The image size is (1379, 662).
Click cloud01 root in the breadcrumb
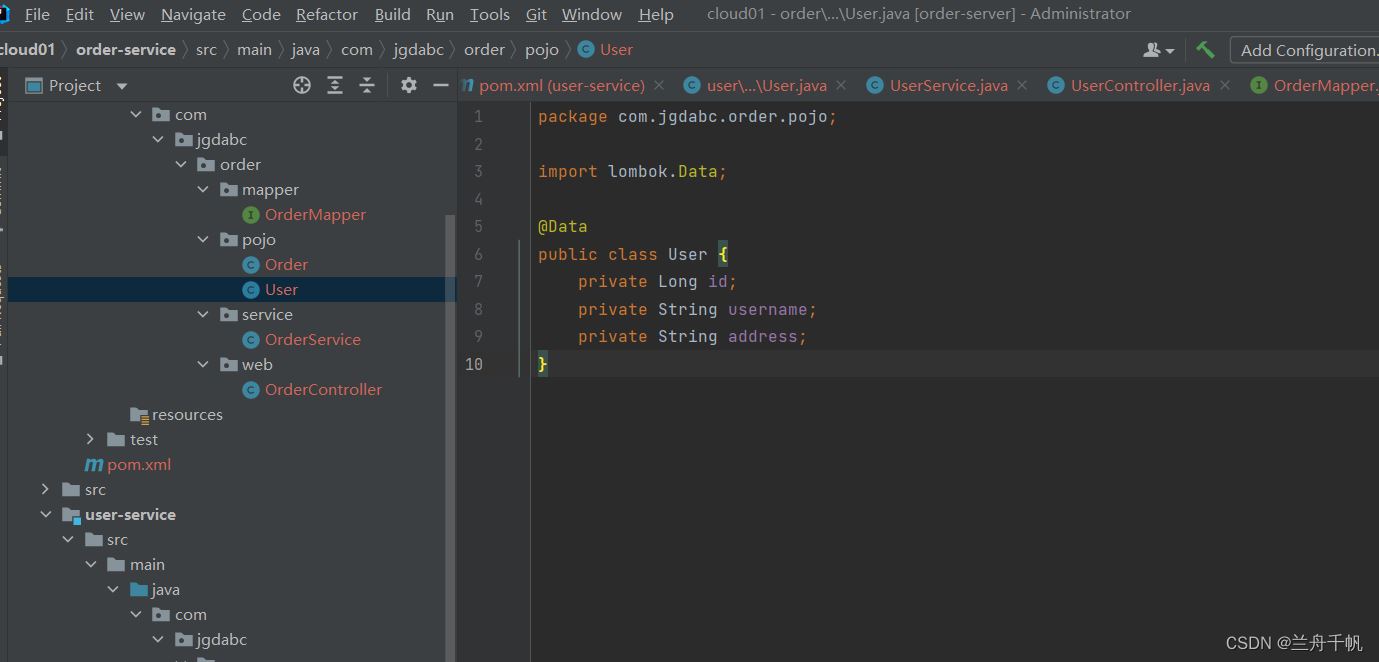pyautogui.click(x=28, y=49)
